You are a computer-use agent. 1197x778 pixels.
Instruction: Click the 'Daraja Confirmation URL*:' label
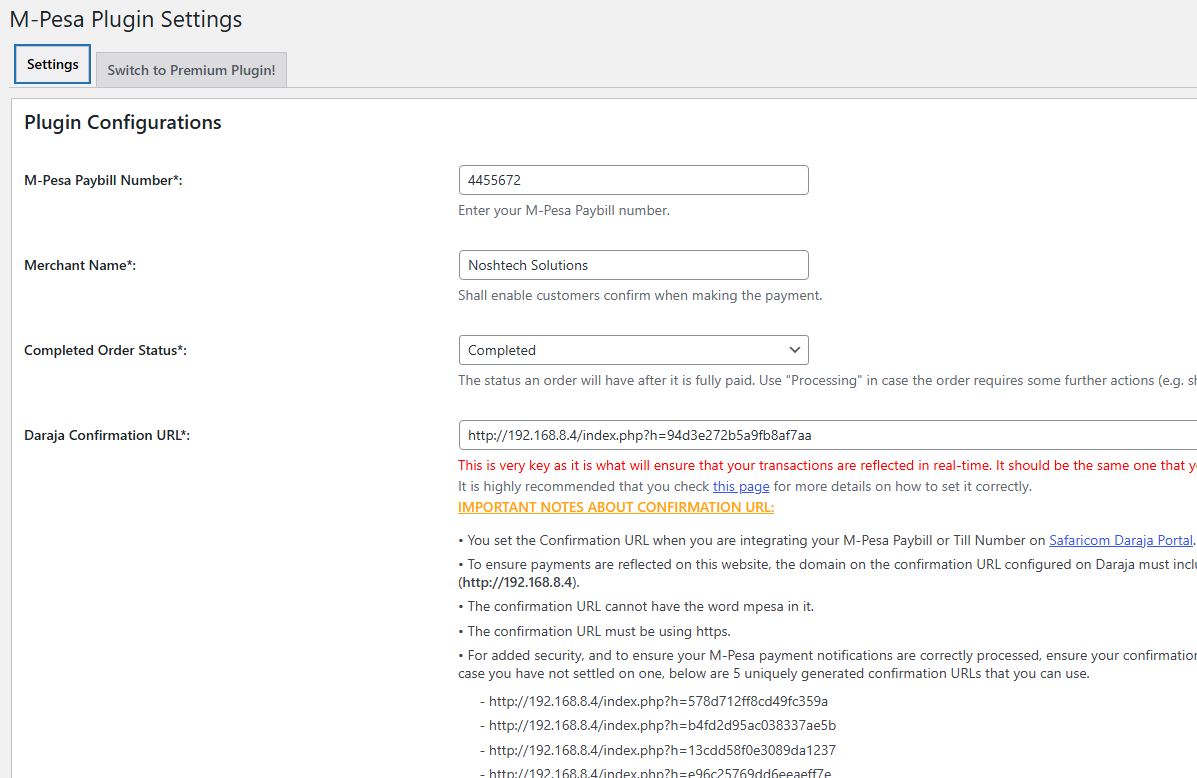(x=107, y=435)
